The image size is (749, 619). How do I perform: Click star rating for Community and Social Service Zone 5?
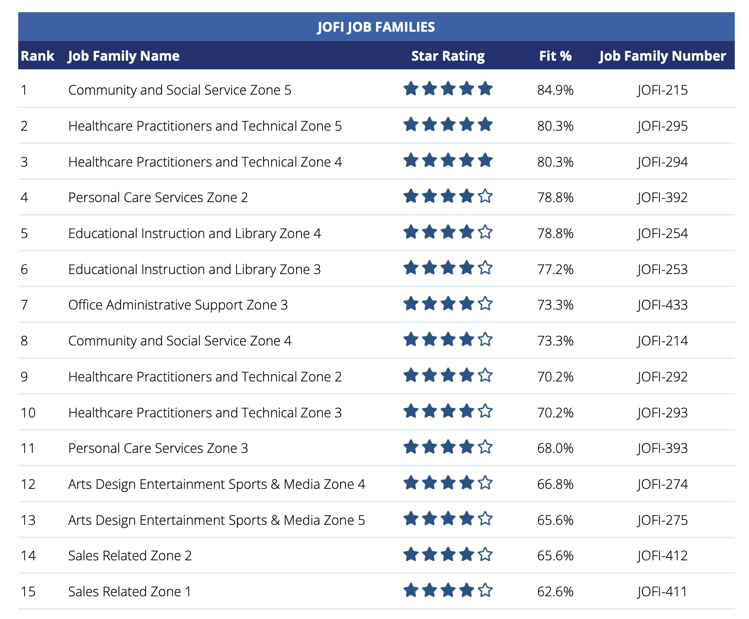click(x=448, y=90)
